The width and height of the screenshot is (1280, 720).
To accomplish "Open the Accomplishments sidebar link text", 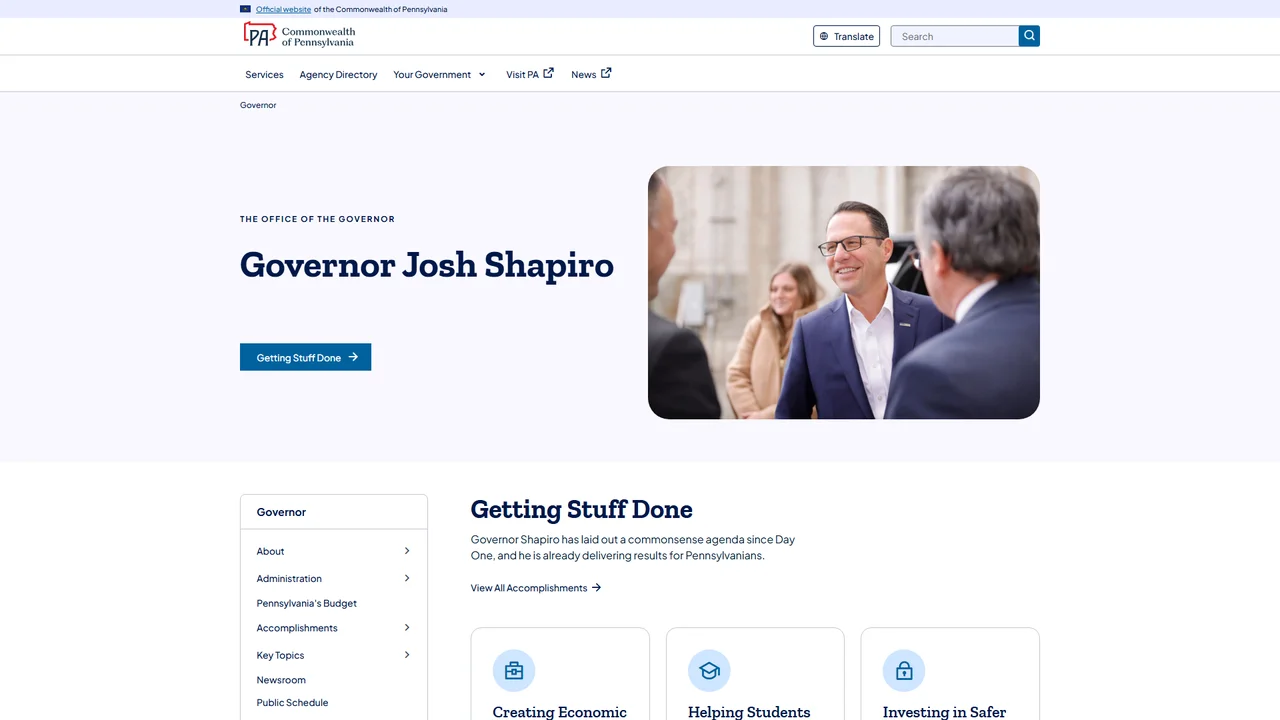I will click(297, 628).
